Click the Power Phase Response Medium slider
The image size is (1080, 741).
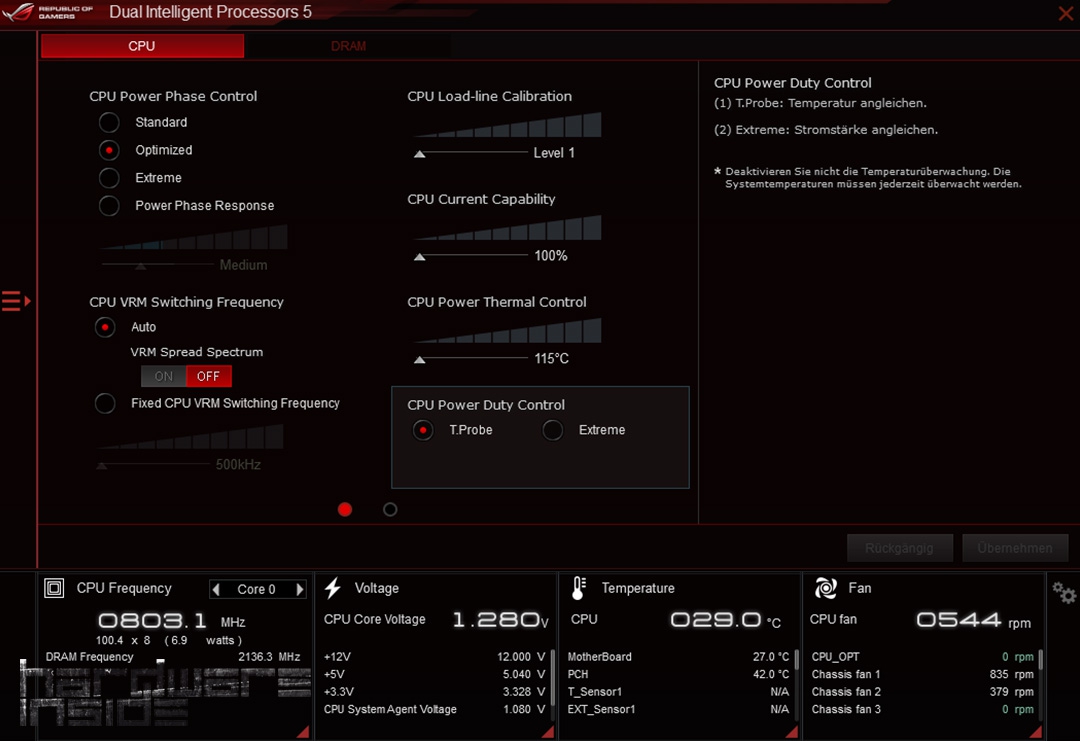point(158,265)
